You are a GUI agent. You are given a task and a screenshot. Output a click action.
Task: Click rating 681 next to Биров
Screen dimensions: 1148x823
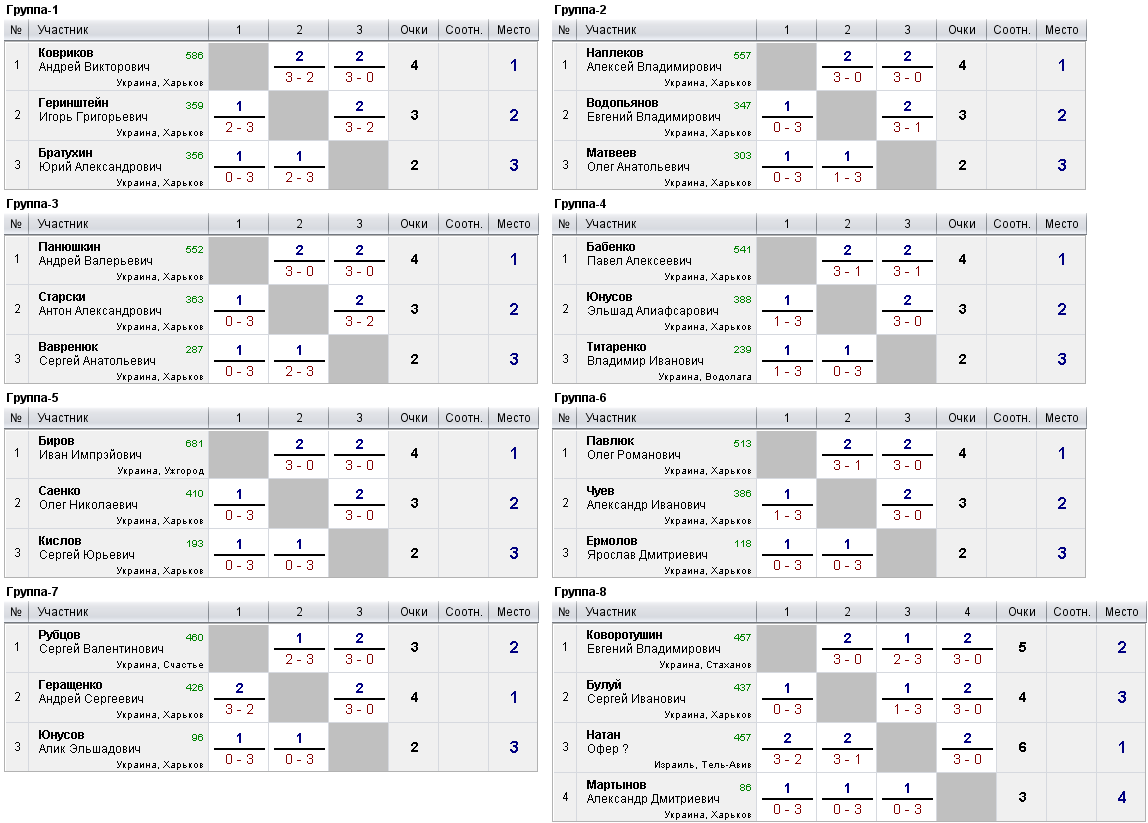click(194, 443)
